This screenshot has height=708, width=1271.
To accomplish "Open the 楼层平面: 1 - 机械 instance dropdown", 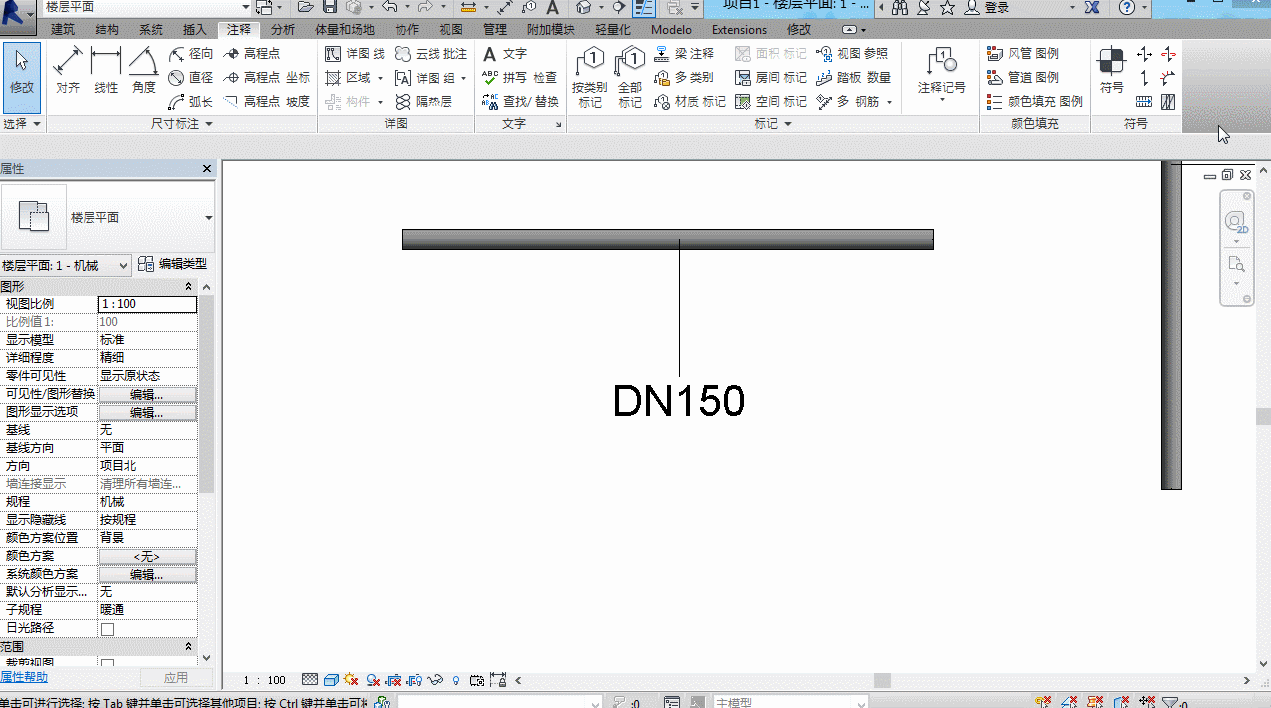I will coord(66,265).
